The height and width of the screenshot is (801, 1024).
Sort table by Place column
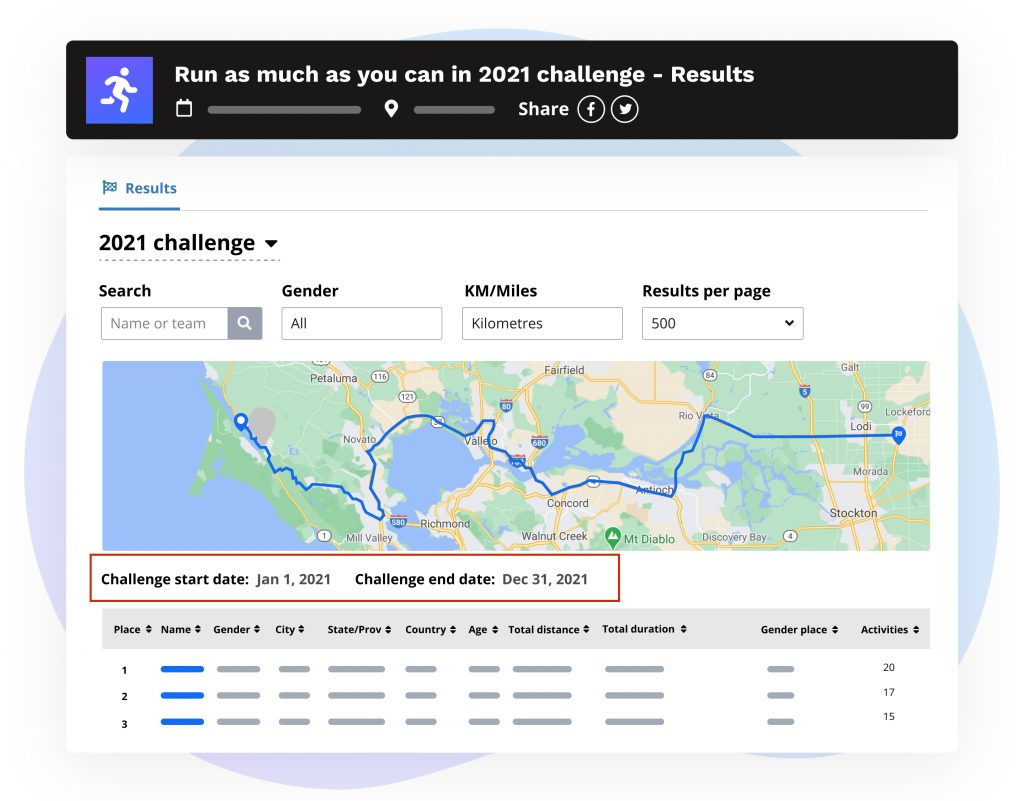pos(132,630)
